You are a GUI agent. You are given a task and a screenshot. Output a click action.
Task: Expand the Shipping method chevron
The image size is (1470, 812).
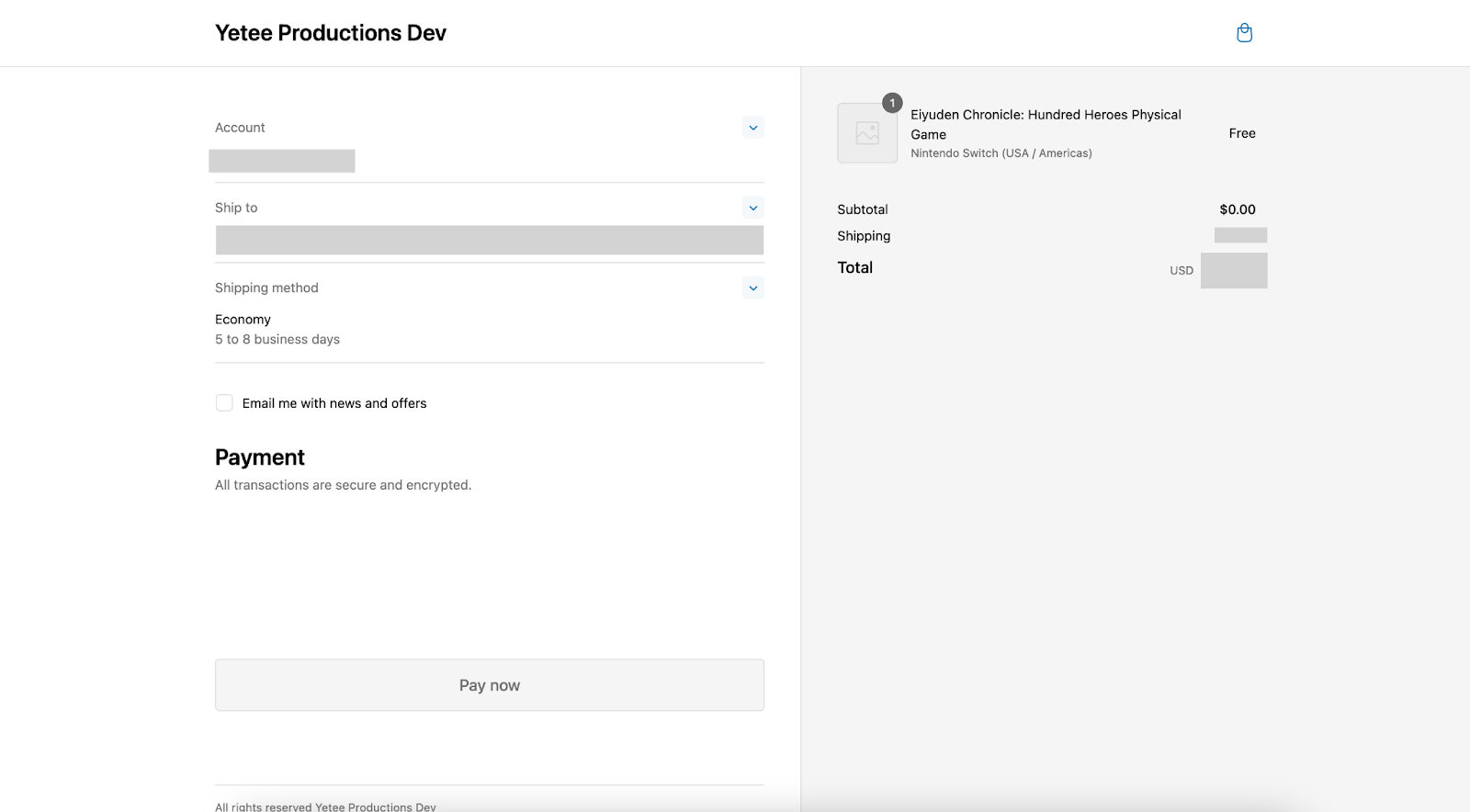(753, 288)
